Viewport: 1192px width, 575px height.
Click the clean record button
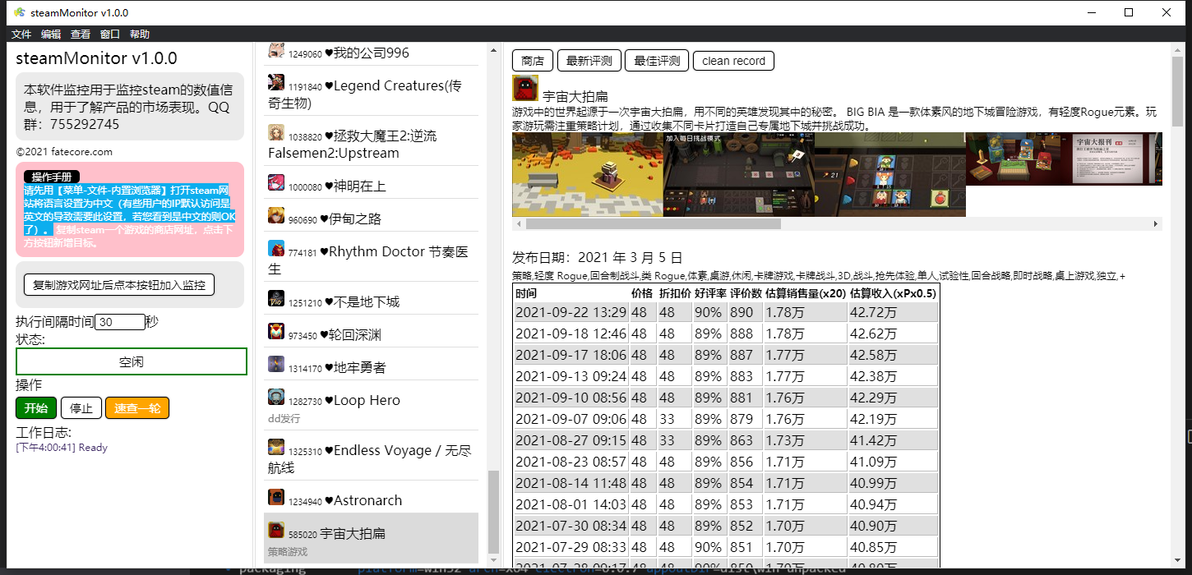pos(734,61)
